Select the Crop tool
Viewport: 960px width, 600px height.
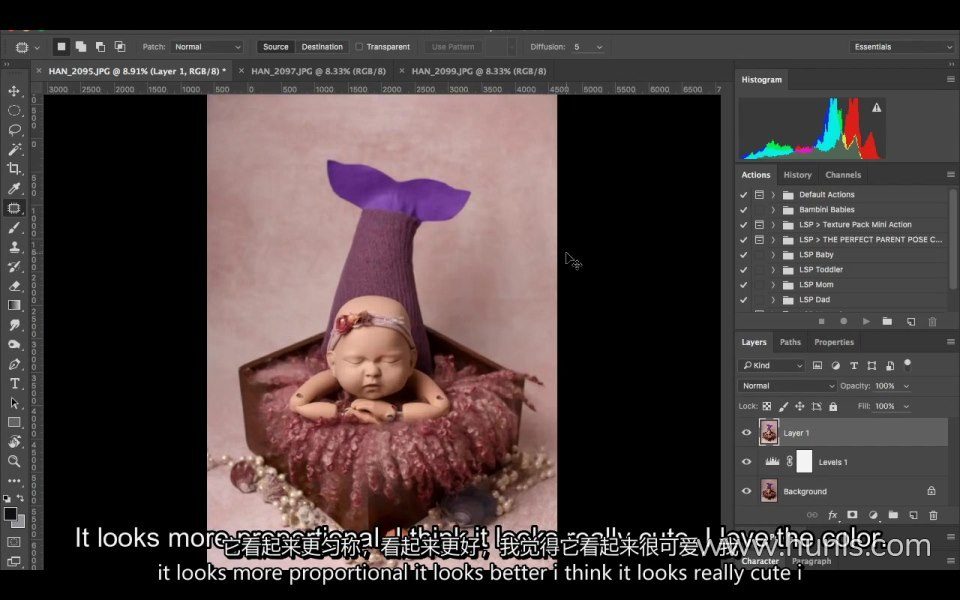14,169
